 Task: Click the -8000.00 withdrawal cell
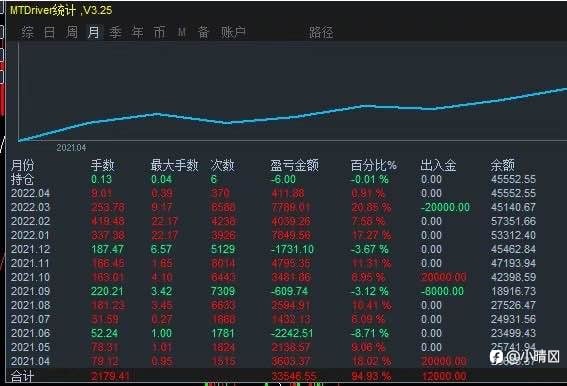(442, 291)
